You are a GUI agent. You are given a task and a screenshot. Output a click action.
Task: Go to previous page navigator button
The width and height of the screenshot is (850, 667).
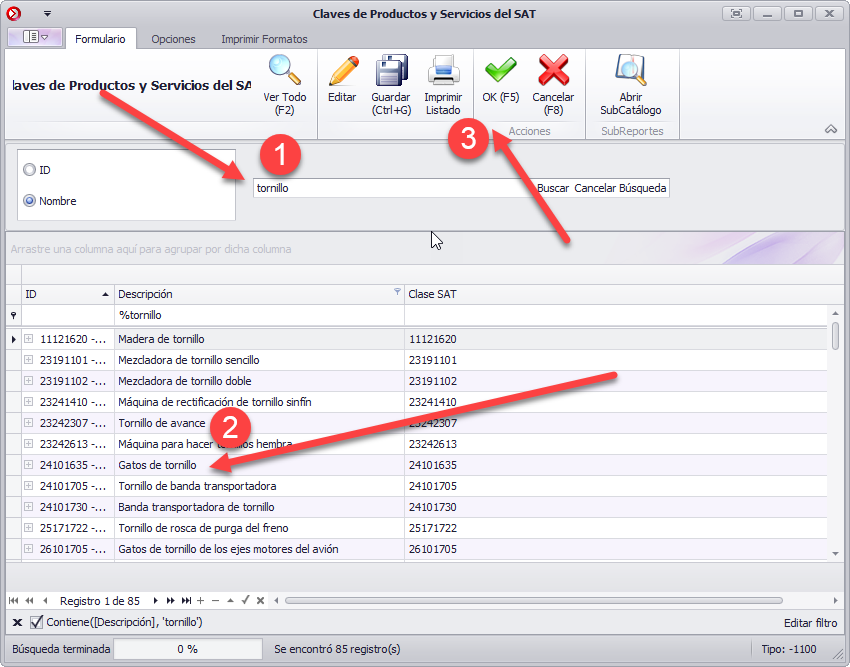click(29, 600)
